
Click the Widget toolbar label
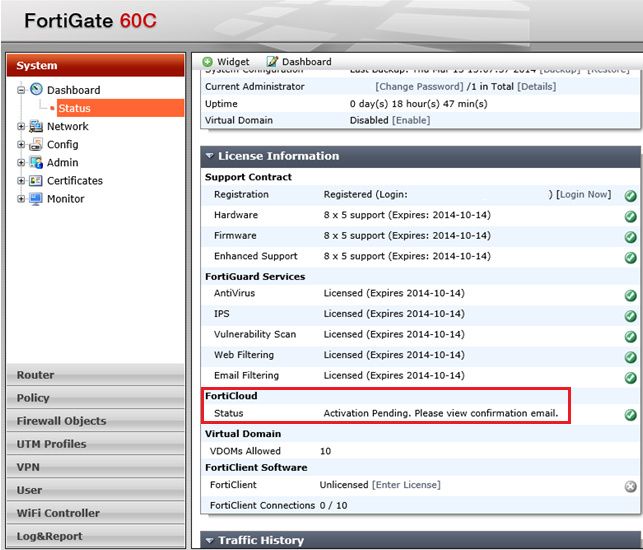click(x=233, y=62)
